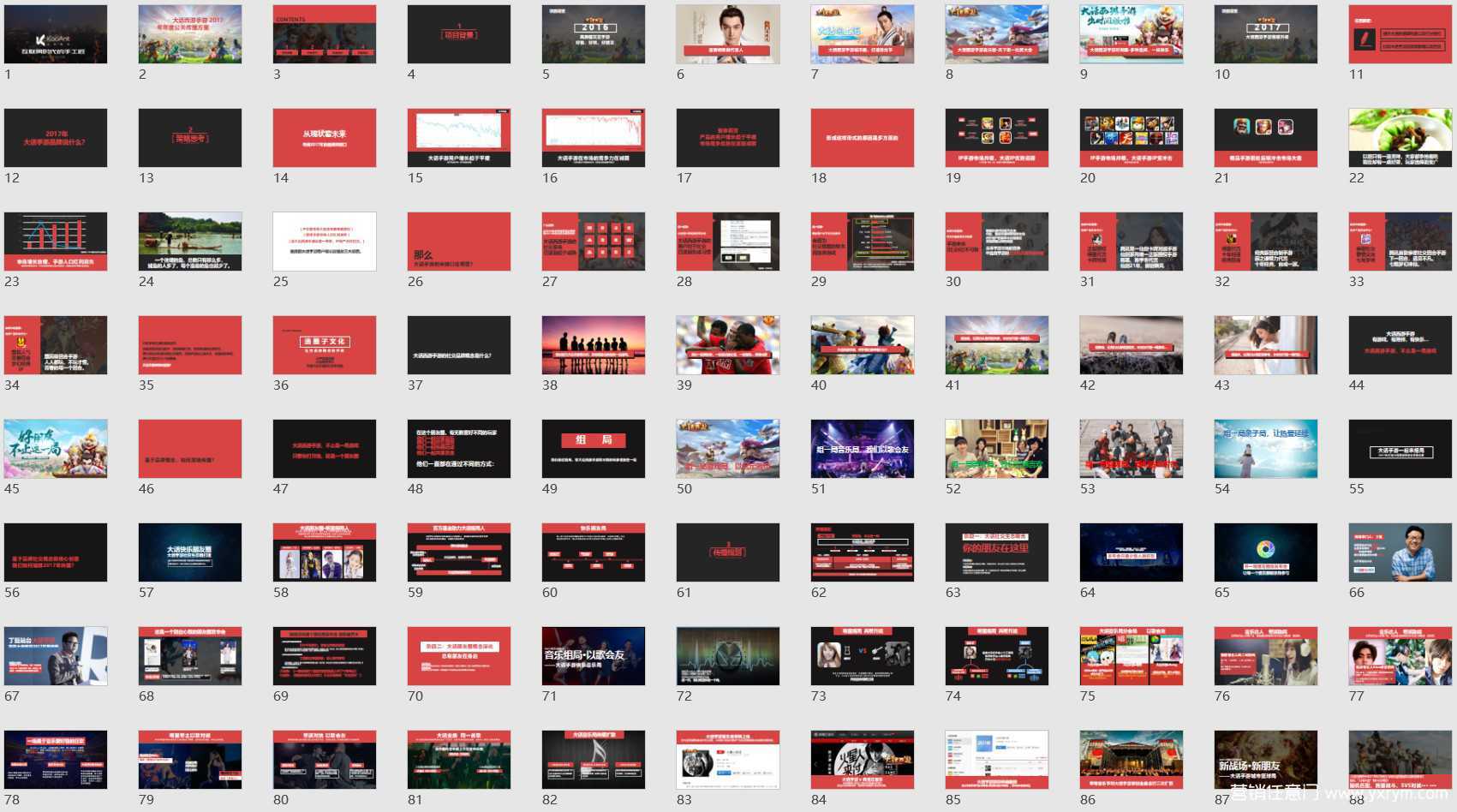Select slide 27 thumbnail
This screenshot has width=1457, height=812.
594,242
